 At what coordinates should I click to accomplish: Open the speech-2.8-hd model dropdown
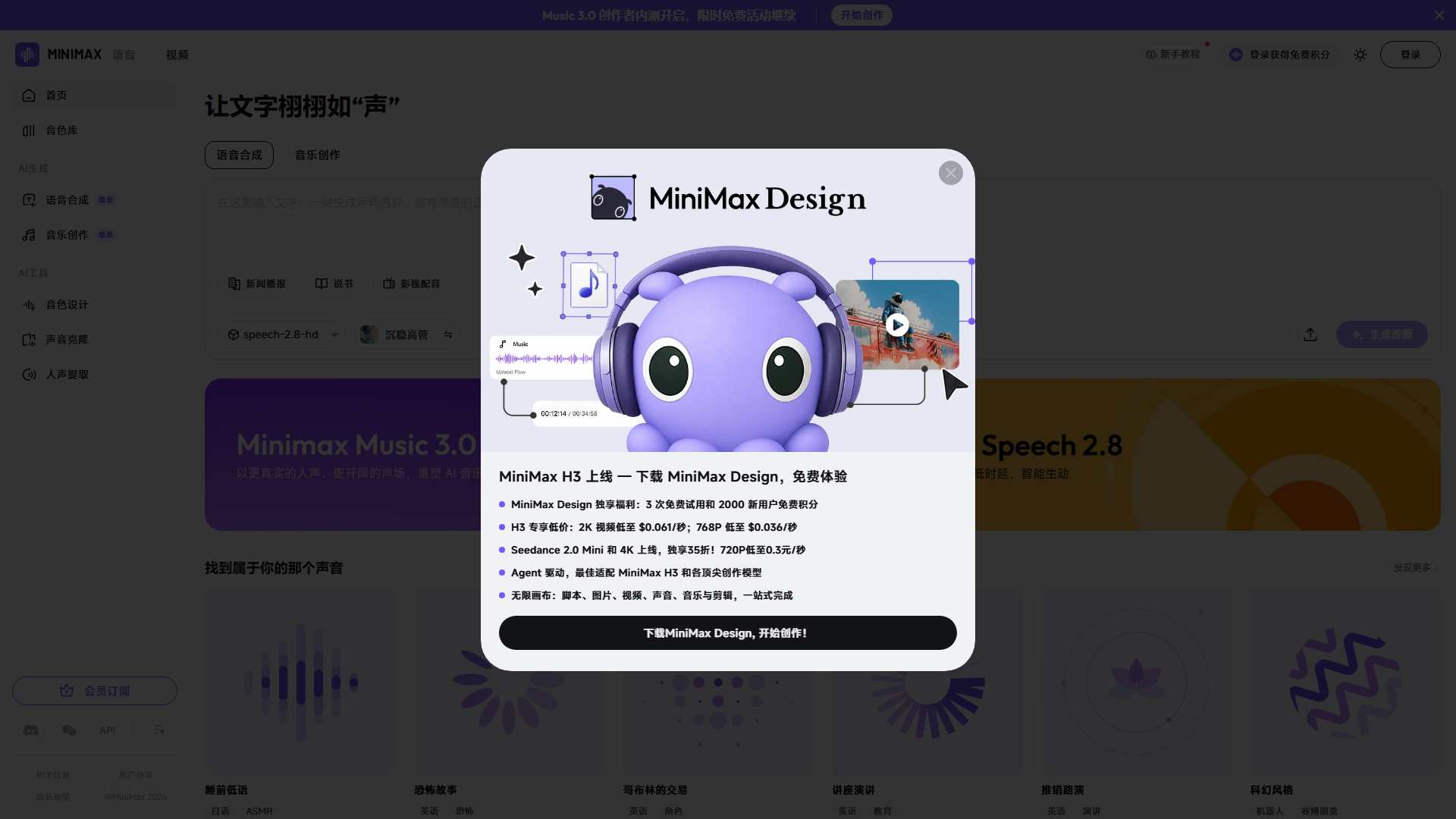(282, 334)
